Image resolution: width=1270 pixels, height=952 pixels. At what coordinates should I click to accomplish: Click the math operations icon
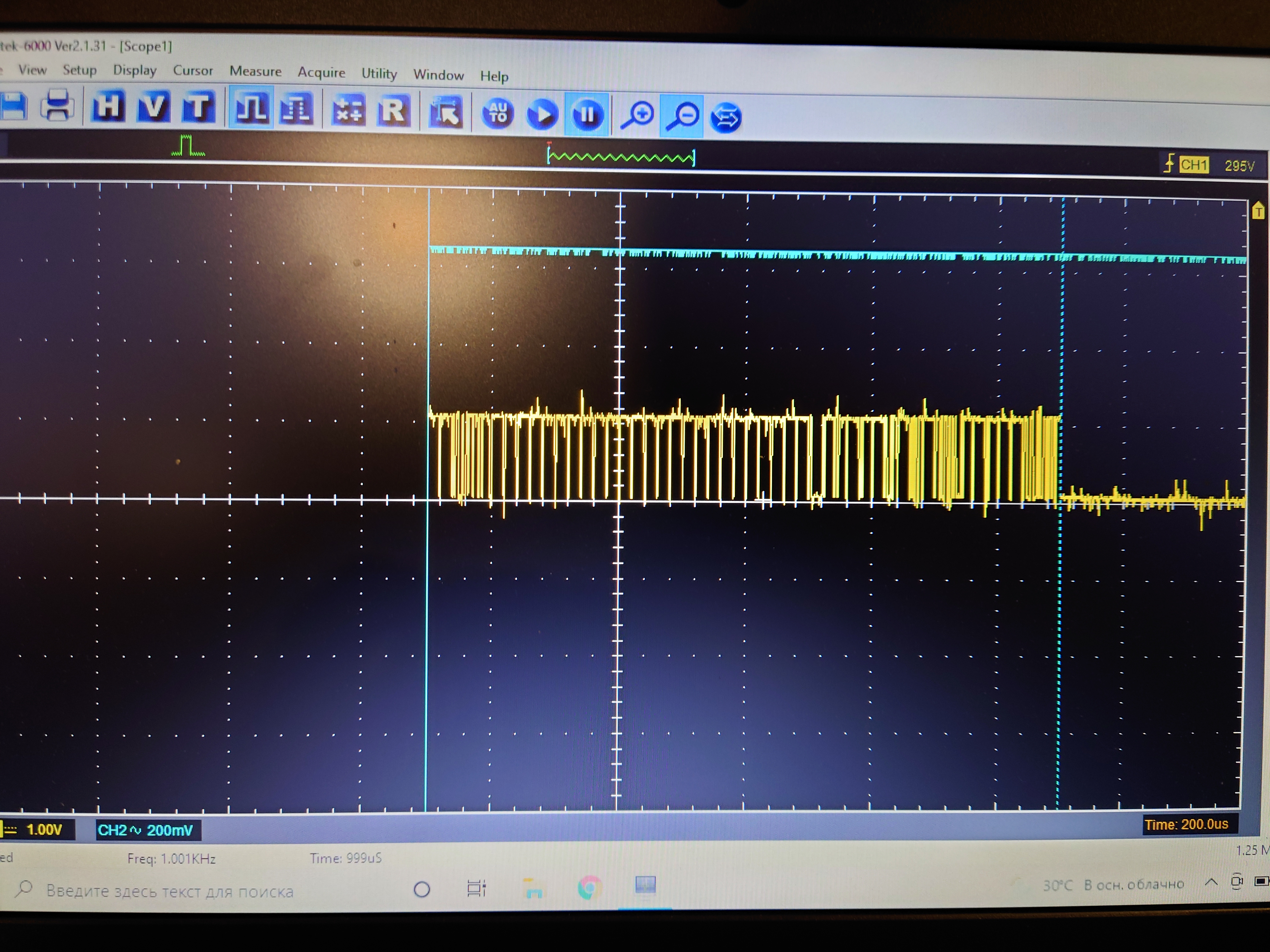click(x=348, y=110)
